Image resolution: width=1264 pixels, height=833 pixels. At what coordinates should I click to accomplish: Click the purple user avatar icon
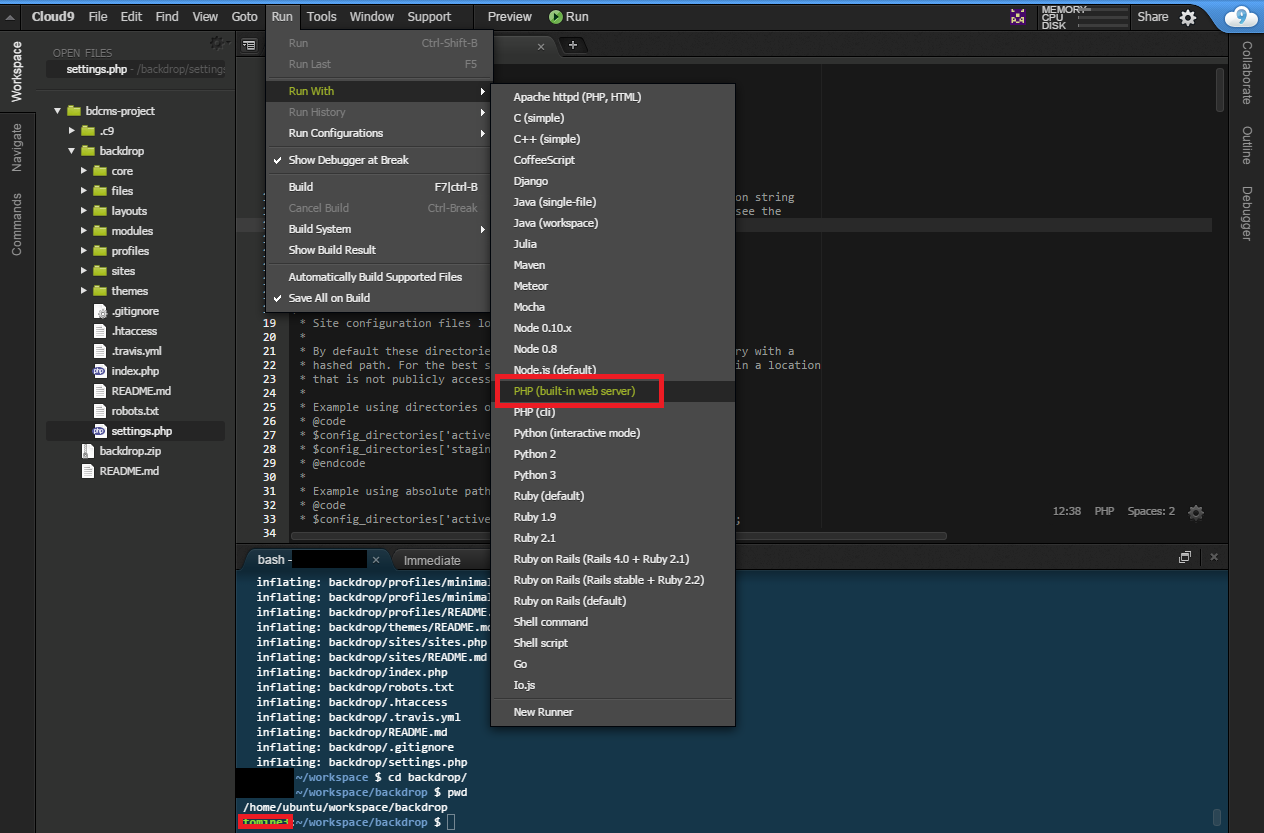(x=1018, y=16)
